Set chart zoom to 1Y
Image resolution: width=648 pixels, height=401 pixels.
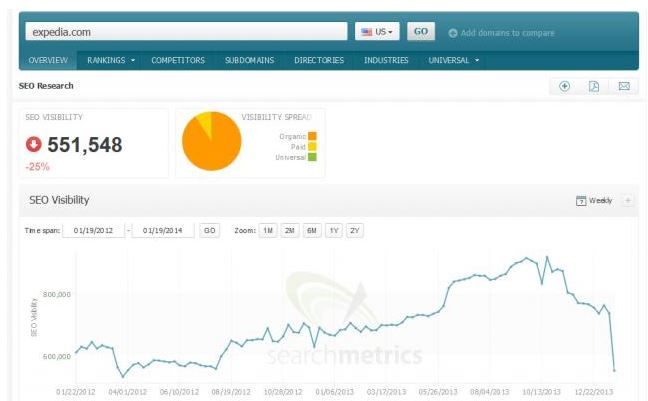(x=334, y=231)
